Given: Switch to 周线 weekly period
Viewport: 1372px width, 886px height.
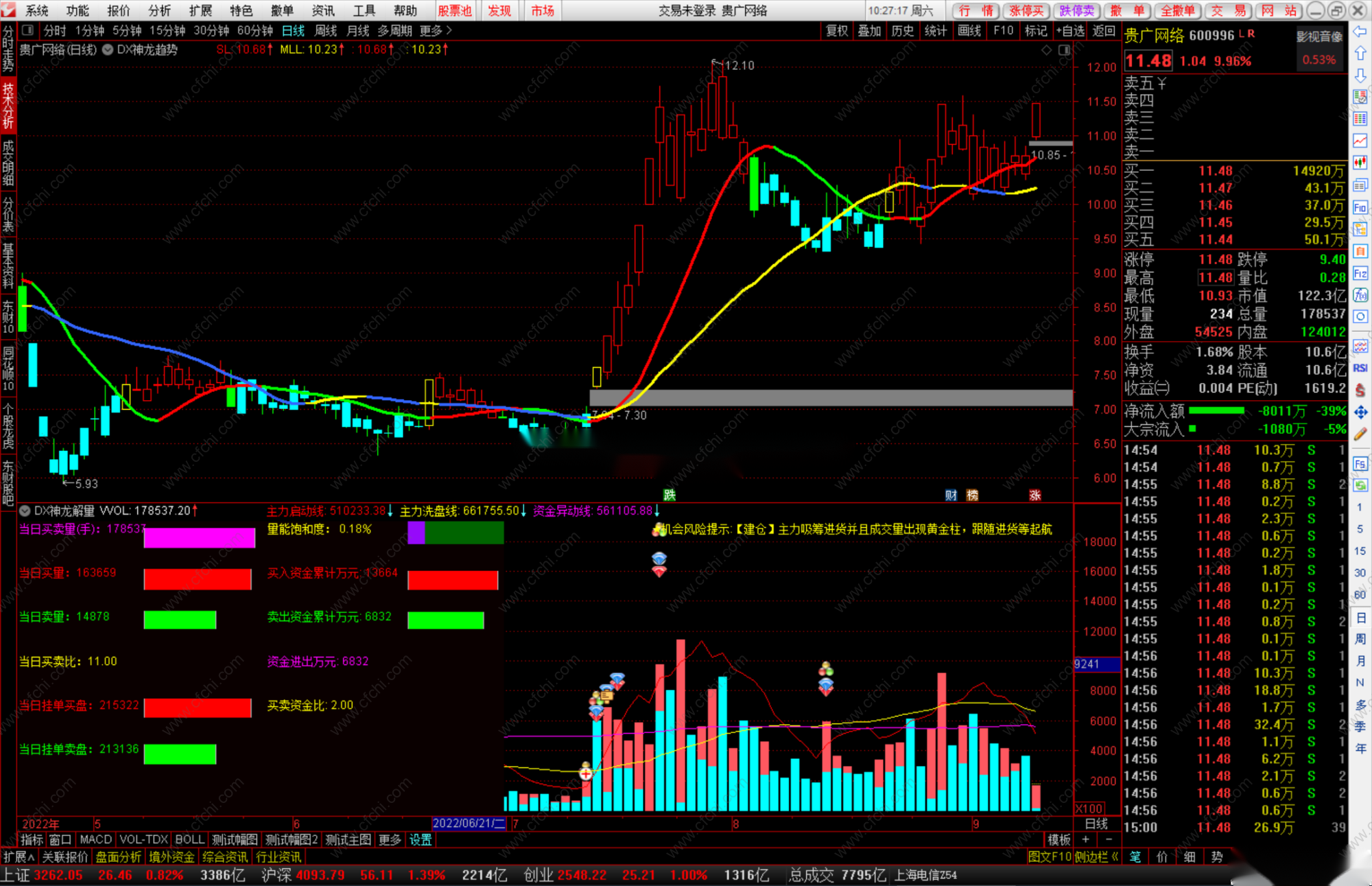Looking at the screenshot, I should tap(326, 30).
